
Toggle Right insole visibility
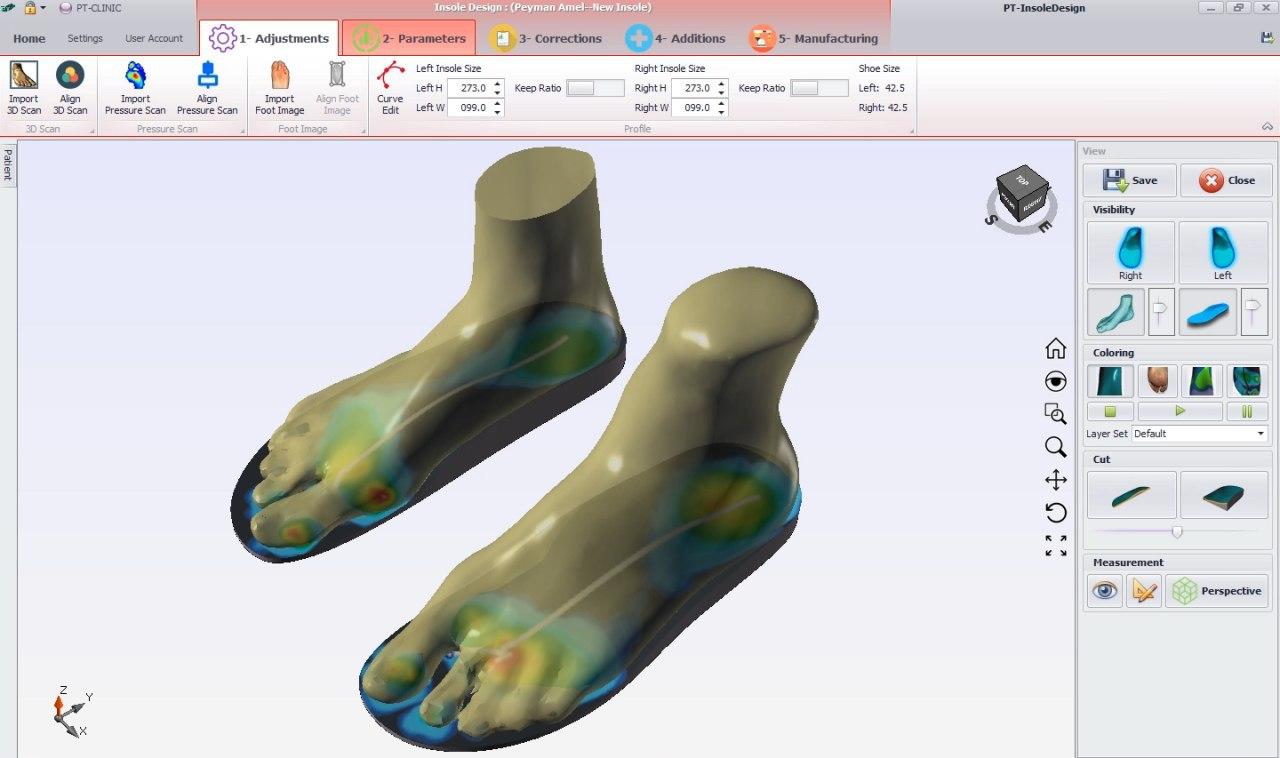[x=1131, y=252]
